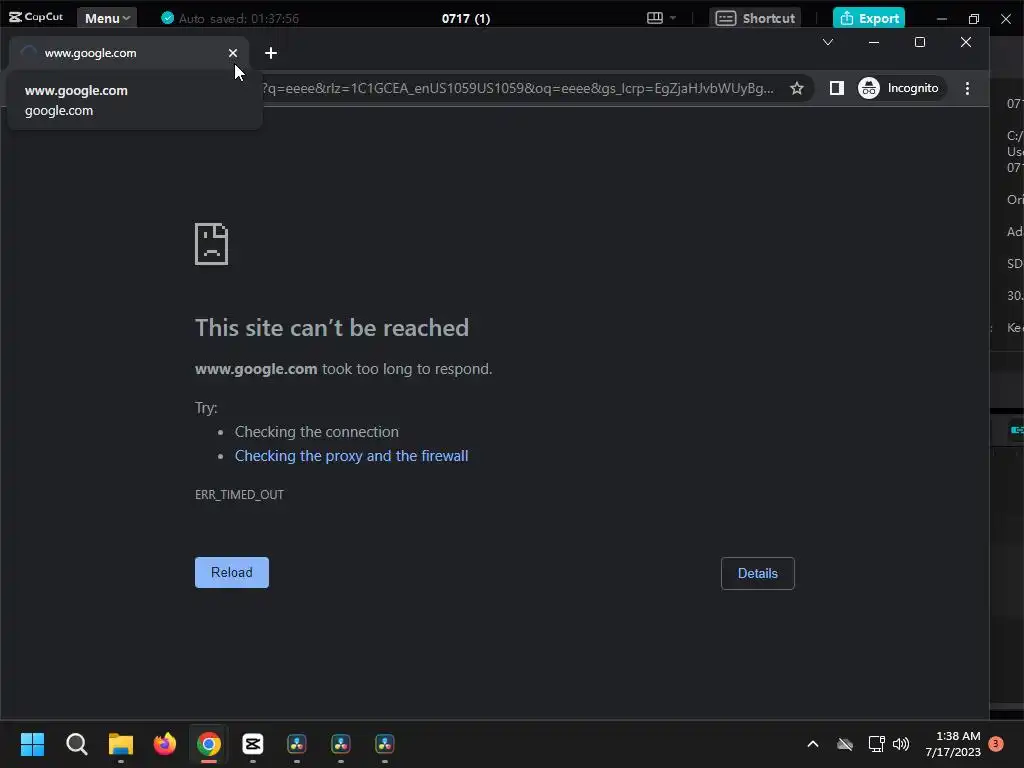
Task: Click the sad page error icon
Action: 212,244
